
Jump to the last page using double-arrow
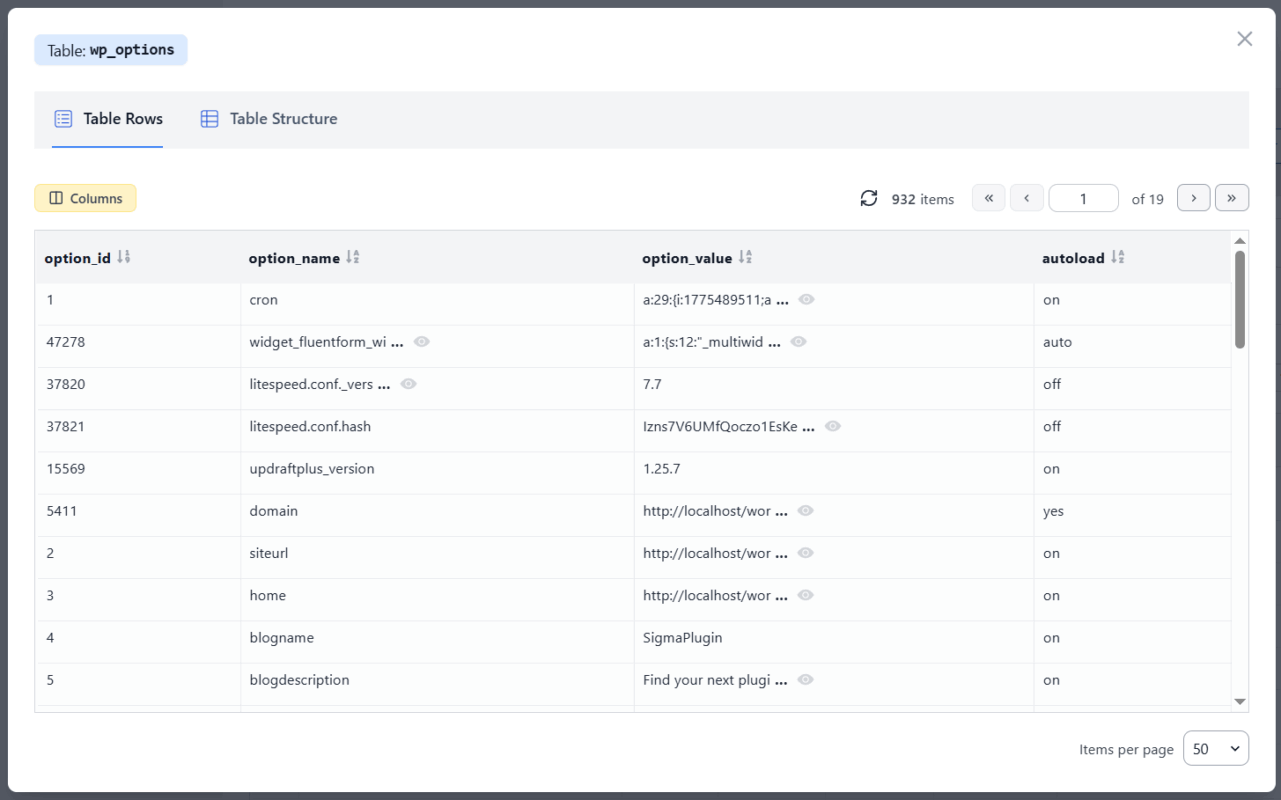(x=1232, y=197)
